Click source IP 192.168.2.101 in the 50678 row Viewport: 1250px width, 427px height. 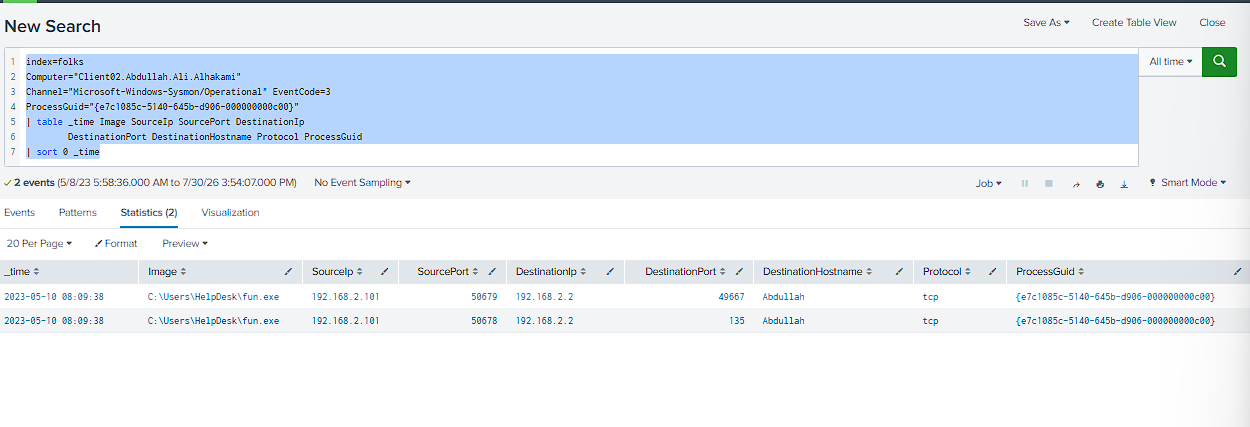tap(345, 321)
